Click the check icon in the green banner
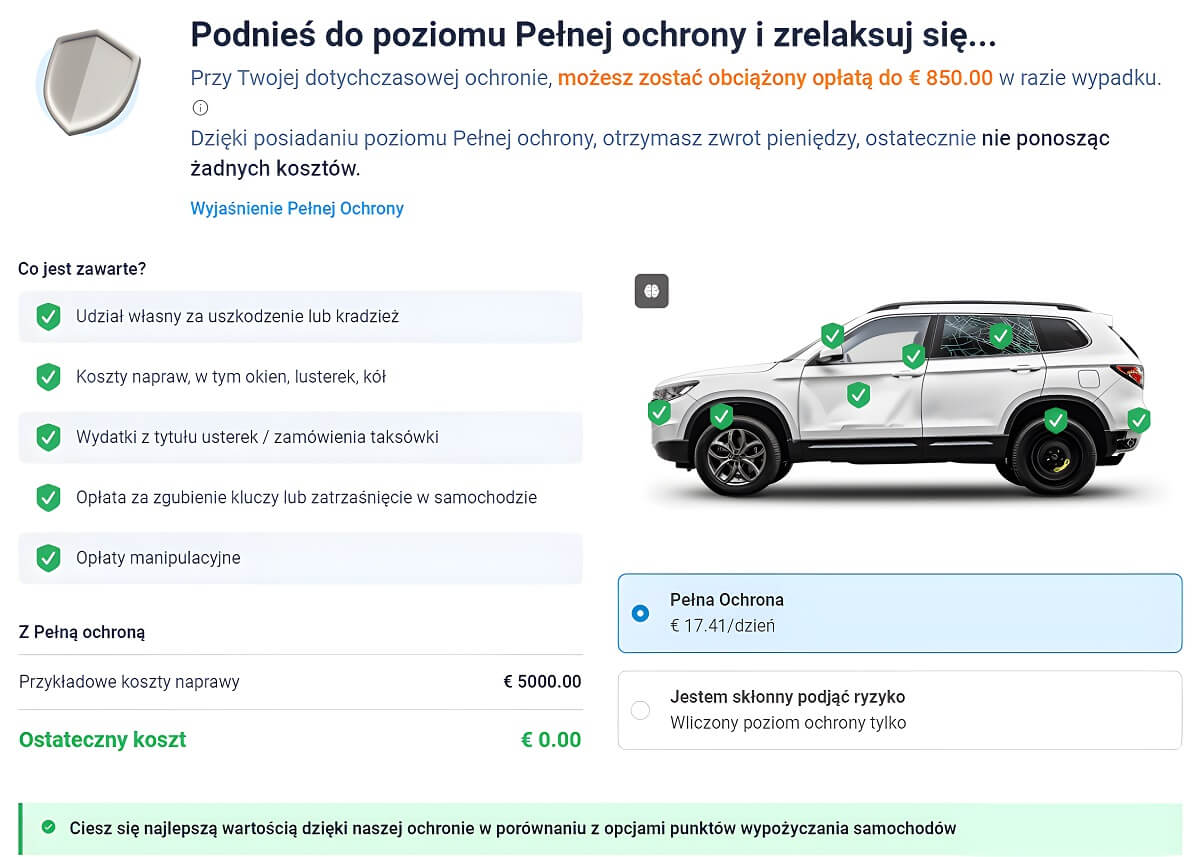 48,827
